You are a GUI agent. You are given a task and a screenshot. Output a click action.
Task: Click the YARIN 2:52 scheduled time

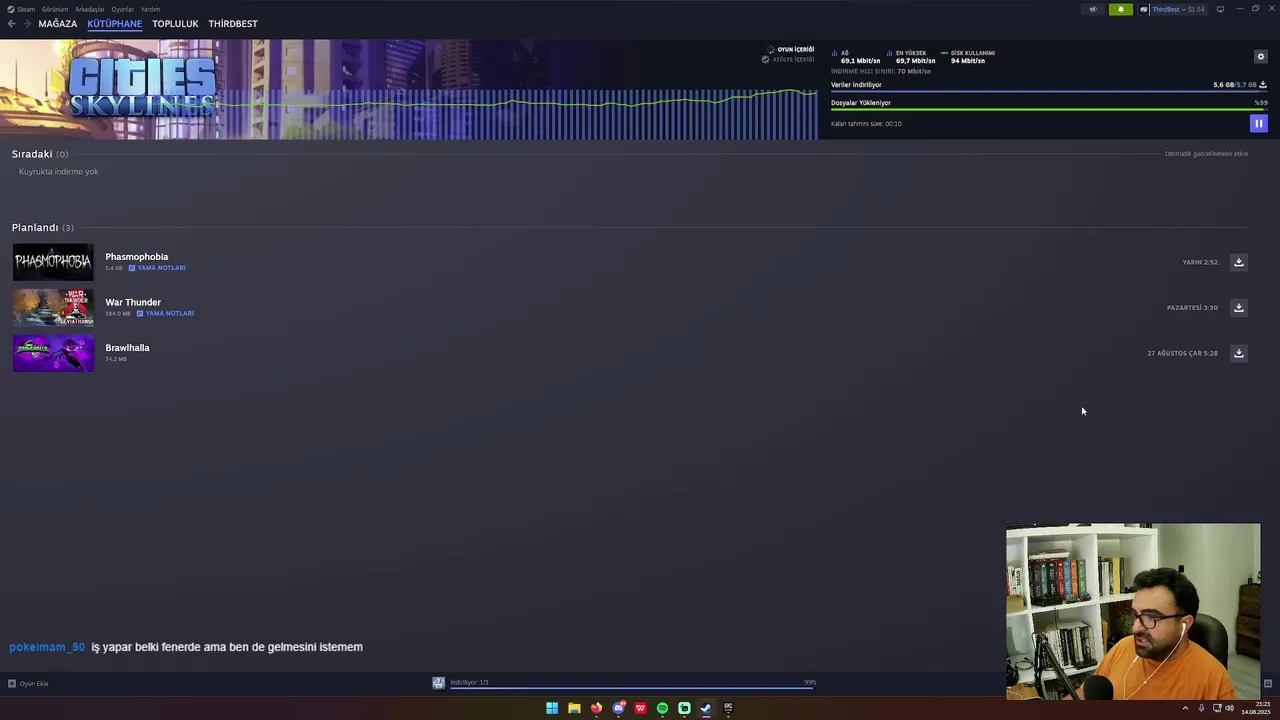point(1200,262)
